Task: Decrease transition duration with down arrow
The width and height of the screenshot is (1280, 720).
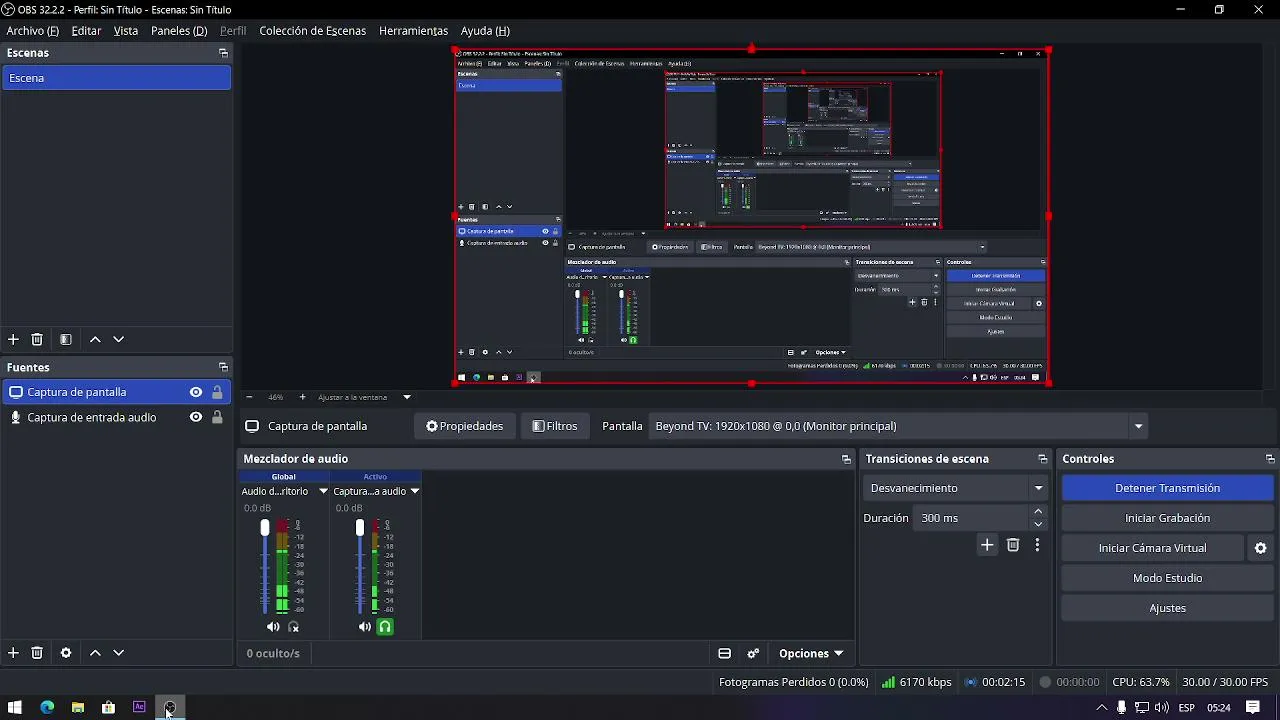Action: click(x=1038, y=524)
